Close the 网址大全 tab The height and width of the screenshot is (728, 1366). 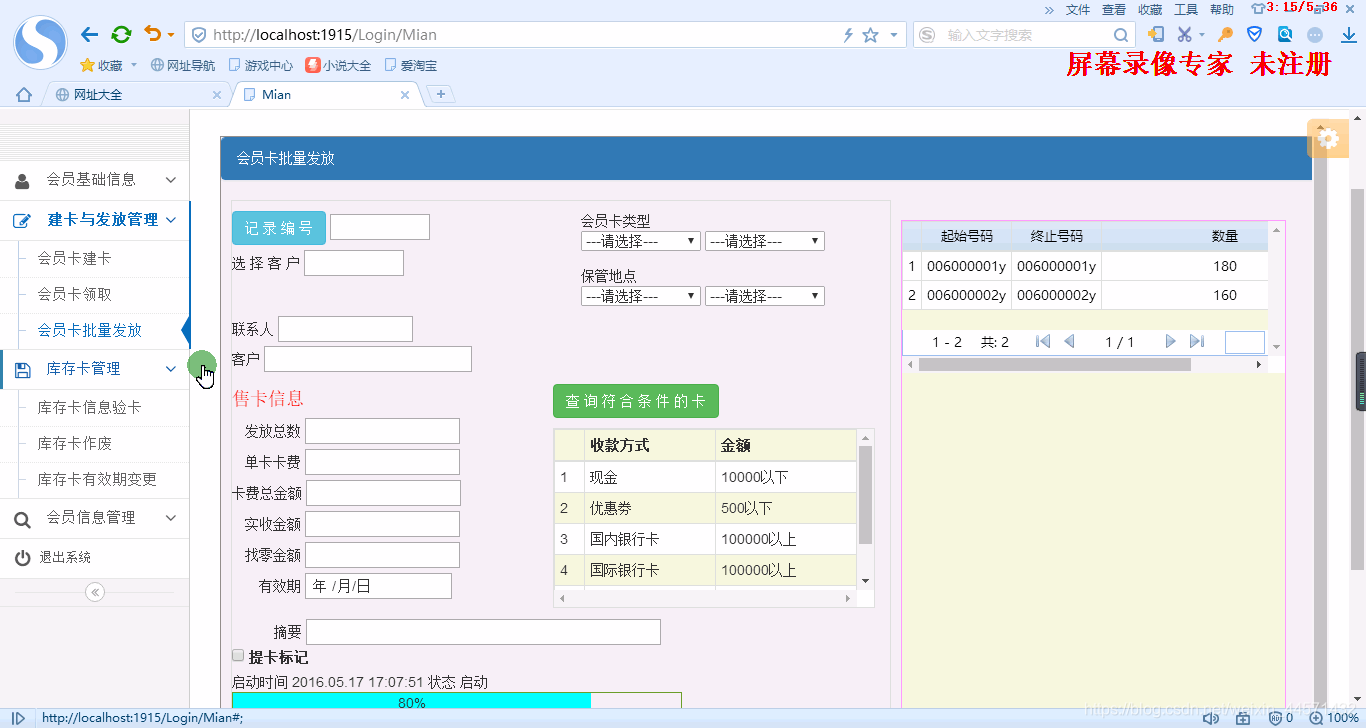(217, 95)
